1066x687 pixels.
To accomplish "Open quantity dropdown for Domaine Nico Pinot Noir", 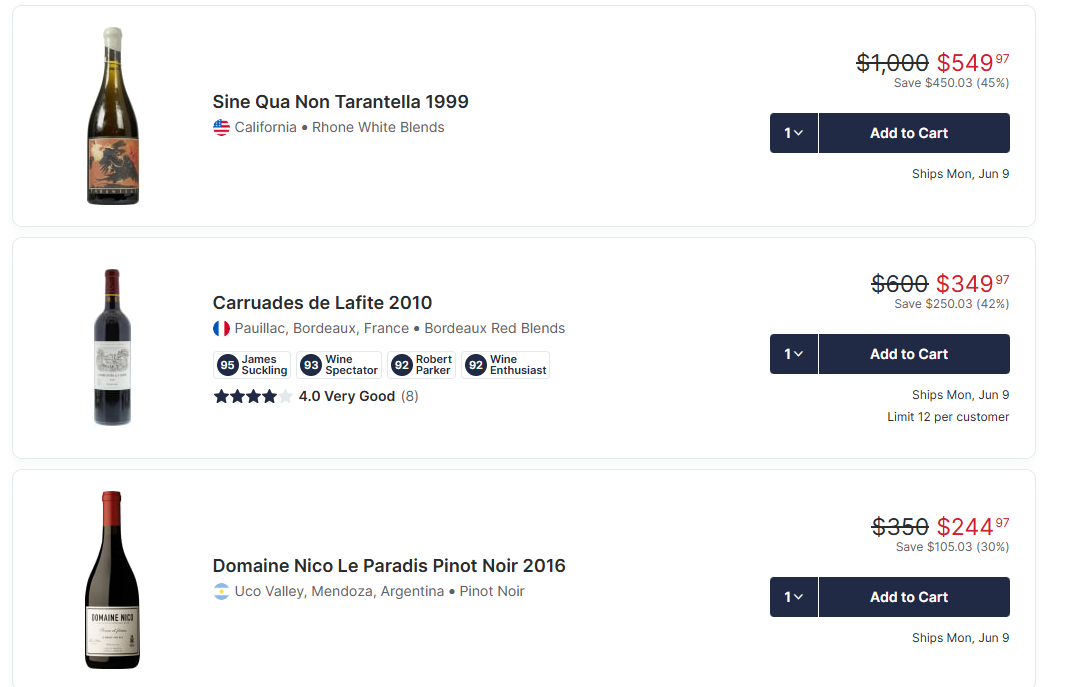I will click(x=793, y=596).
